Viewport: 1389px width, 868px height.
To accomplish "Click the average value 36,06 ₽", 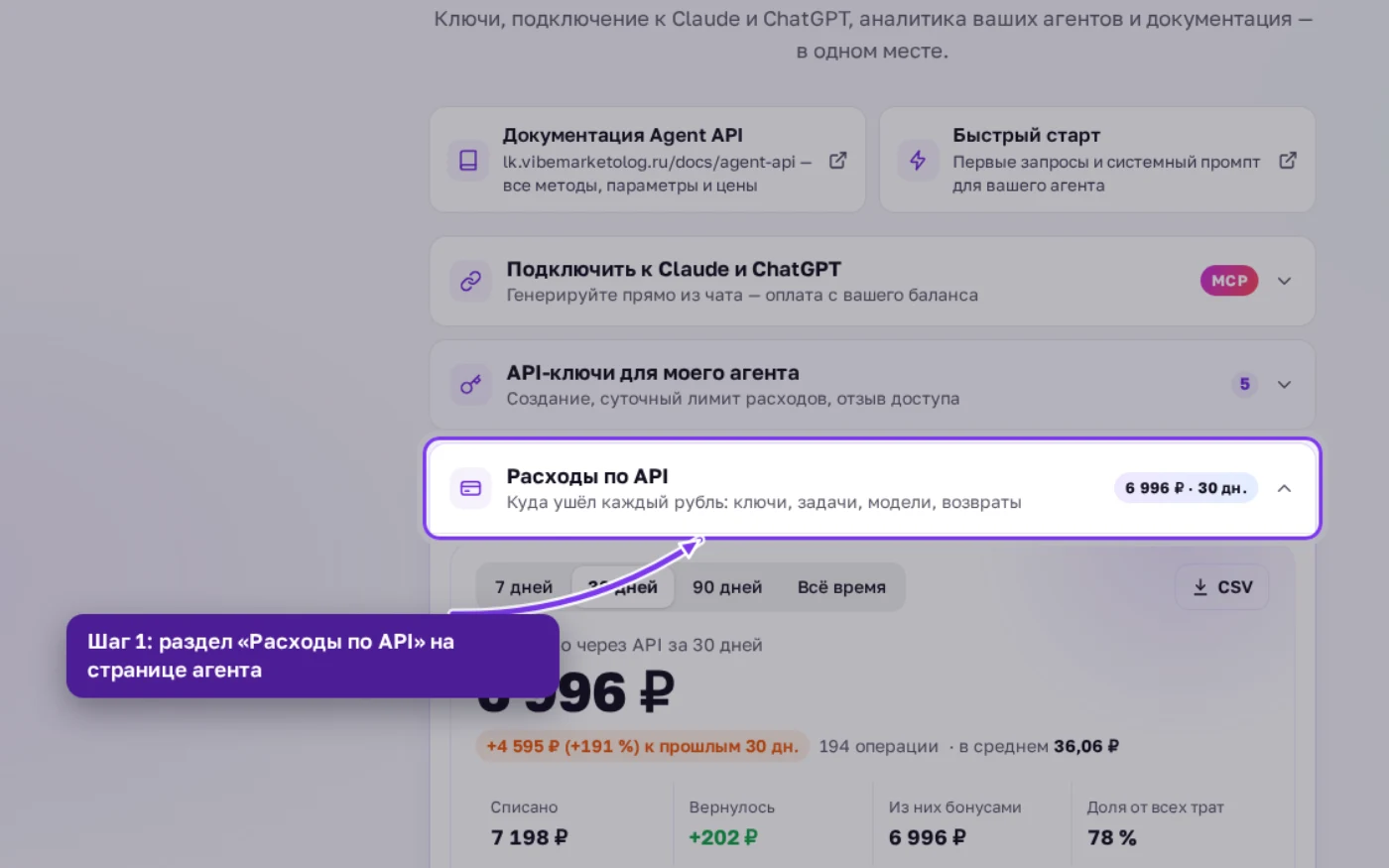I will point(1085,746).
